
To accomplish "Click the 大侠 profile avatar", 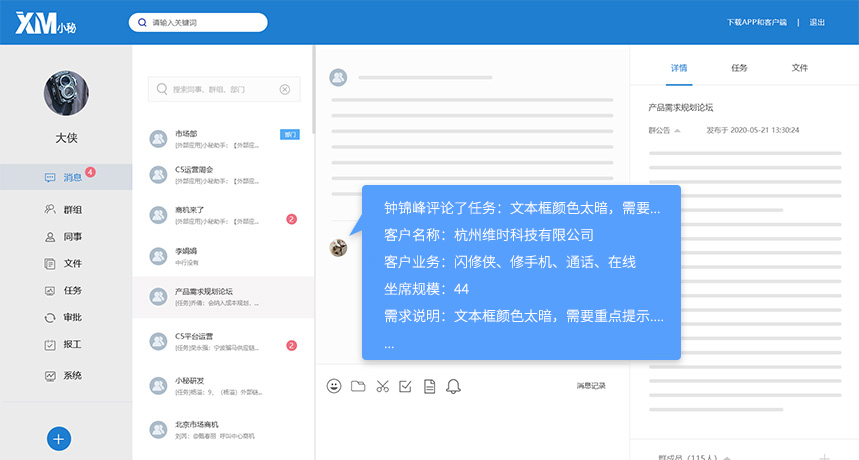I will [x=66, y=93].
